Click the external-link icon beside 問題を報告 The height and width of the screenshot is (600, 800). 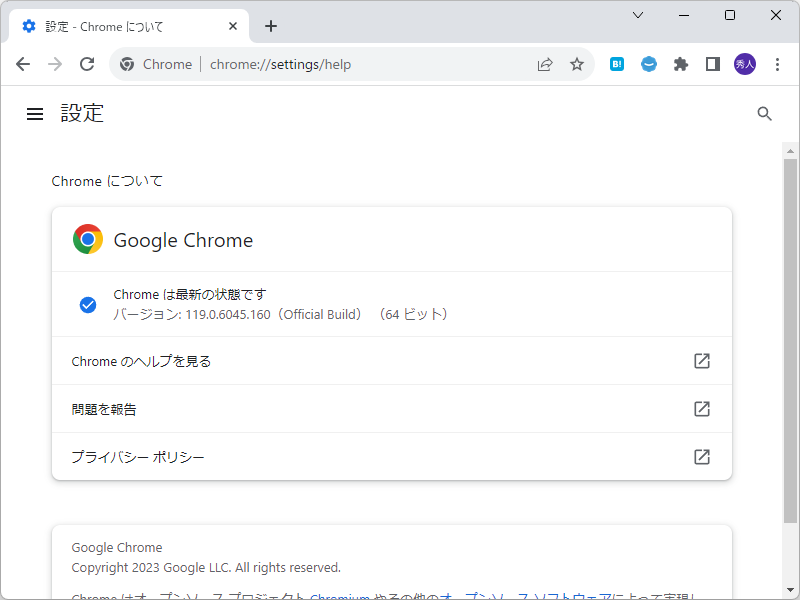(701, 409)
